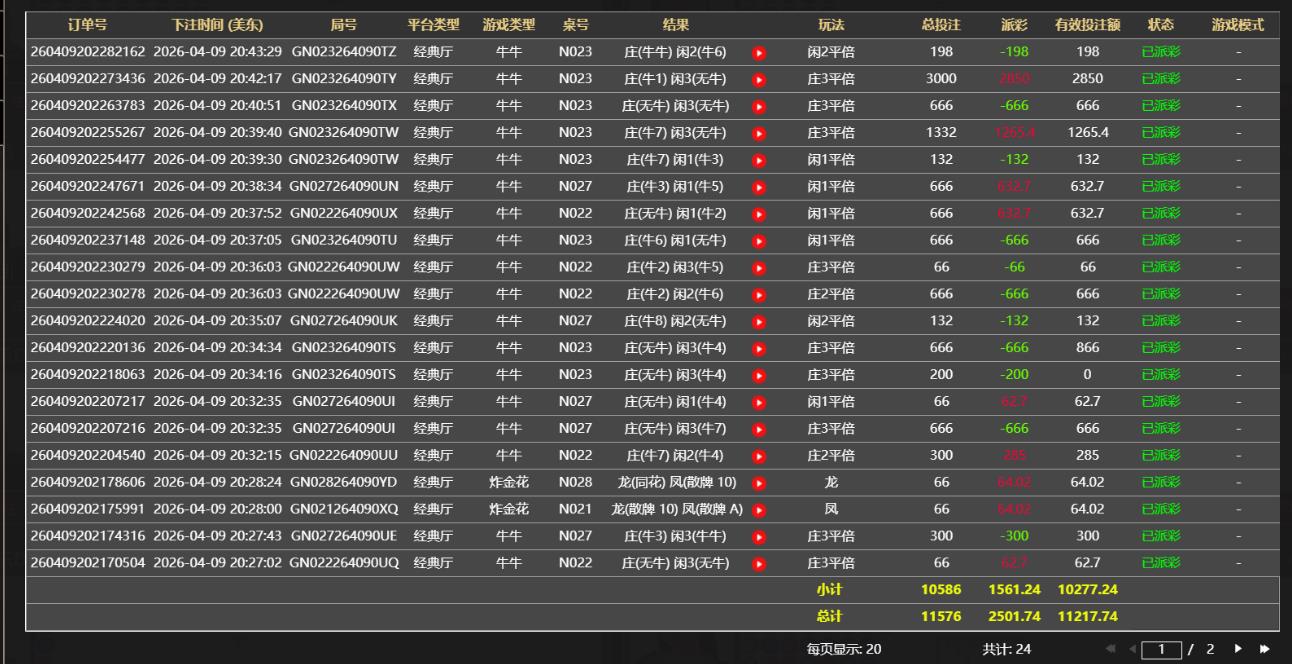Click the page number input box
Image resolution: width=1292 pixels, height=664 pixels.
tap(1161, 649)
